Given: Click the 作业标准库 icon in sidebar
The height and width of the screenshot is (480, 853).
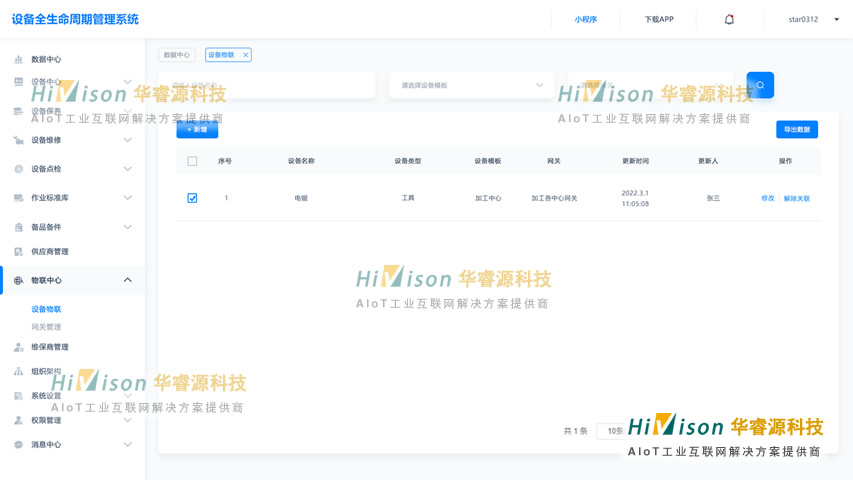Looking at the screenshot, I should [x=18, y=198].
